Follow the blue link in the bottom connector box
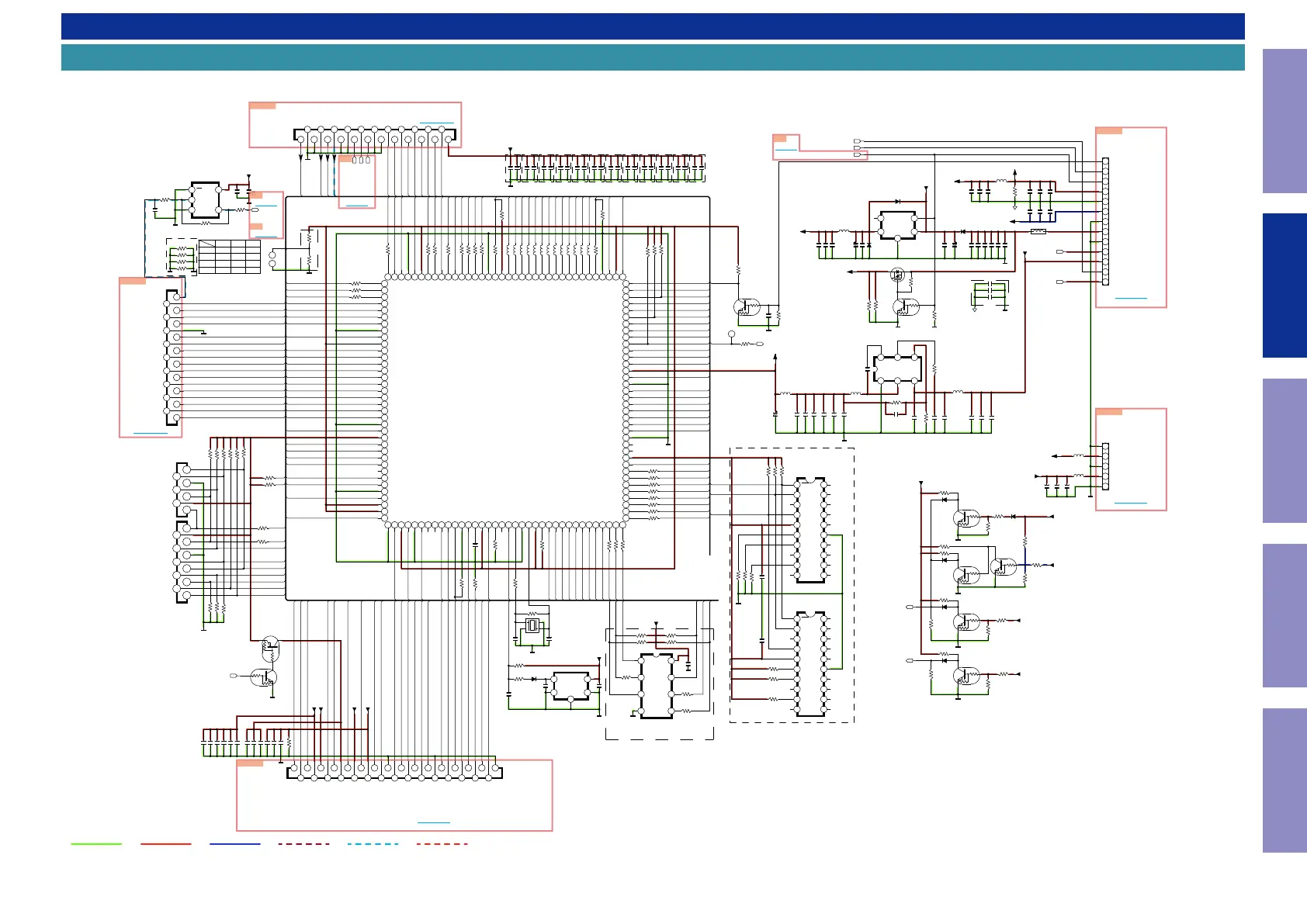 click(434, 822)
